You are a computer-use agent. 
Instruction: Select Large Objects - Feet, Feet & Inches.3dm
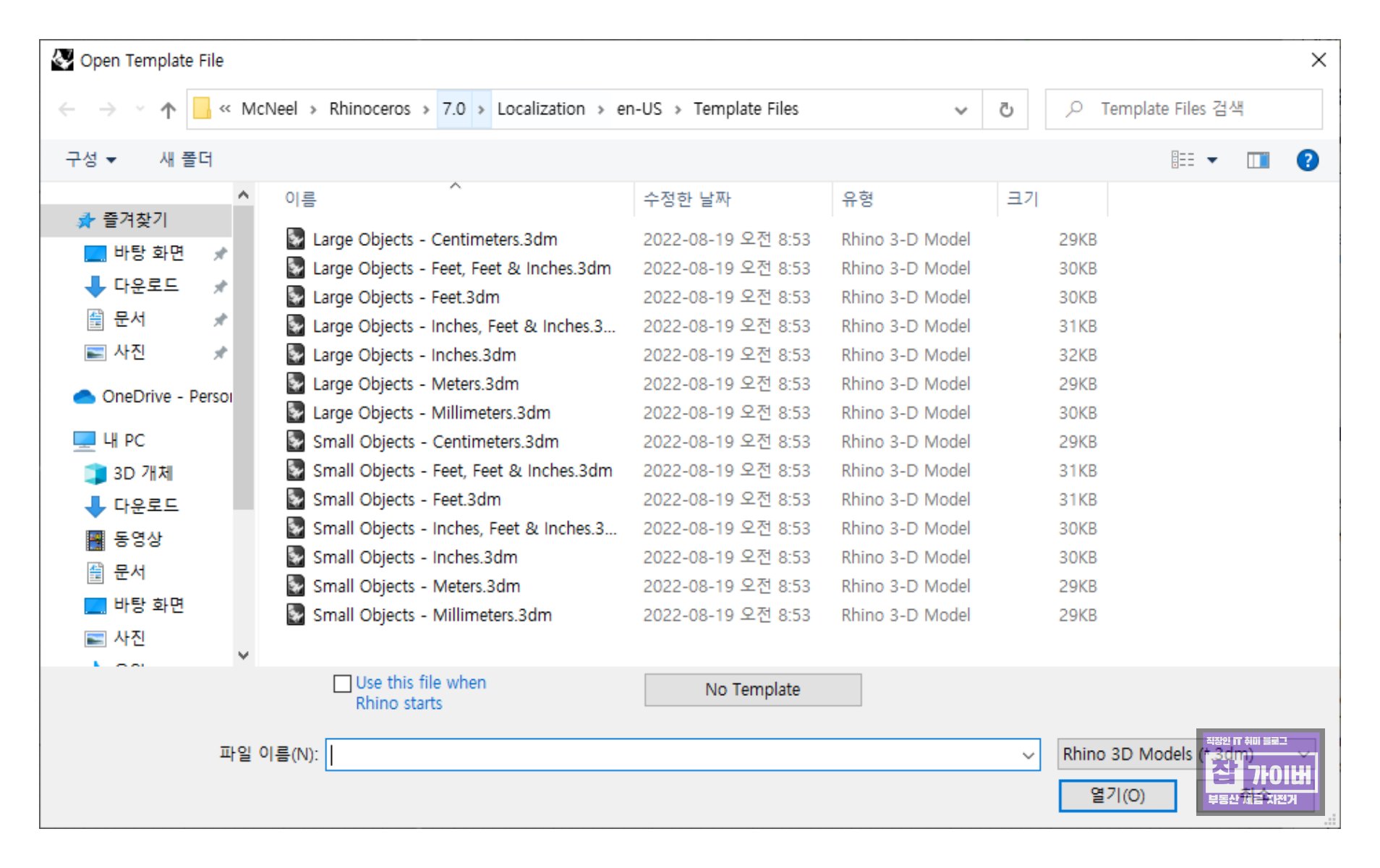click(x=461, y=268)
